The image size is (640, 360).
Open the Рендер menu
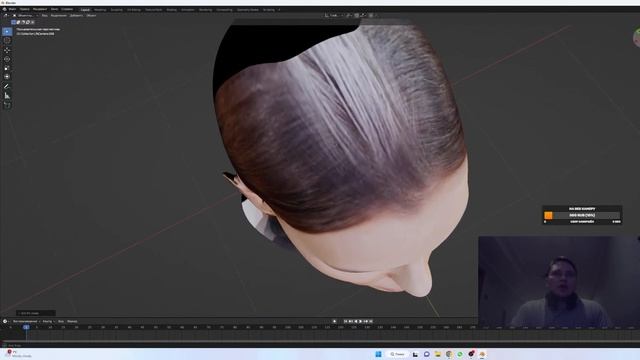click(x=40, y=9)
